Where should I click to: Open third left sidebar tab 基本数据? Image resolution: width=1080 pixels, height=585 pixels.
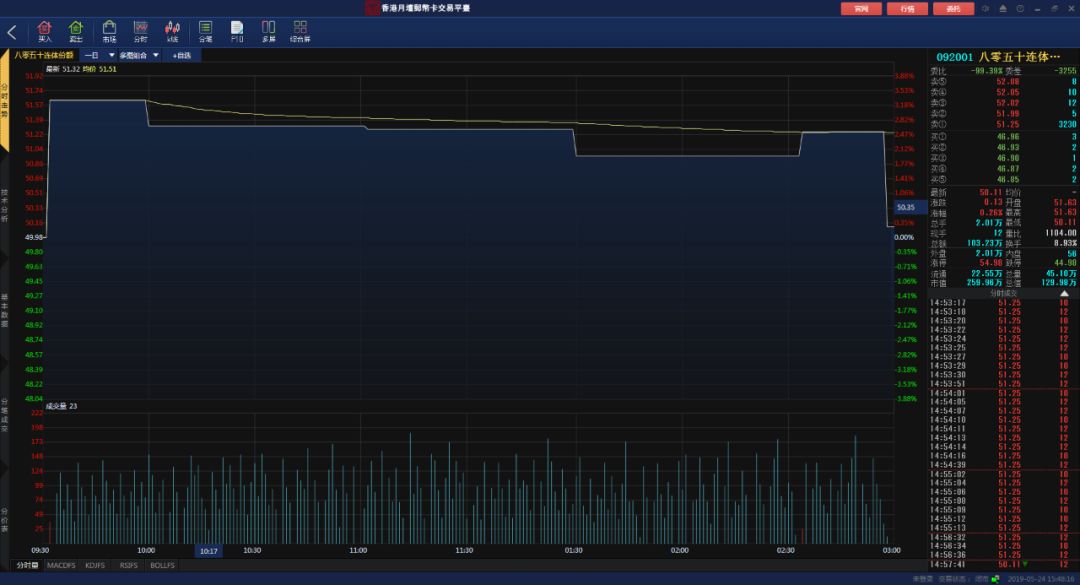tap(4, 311)
